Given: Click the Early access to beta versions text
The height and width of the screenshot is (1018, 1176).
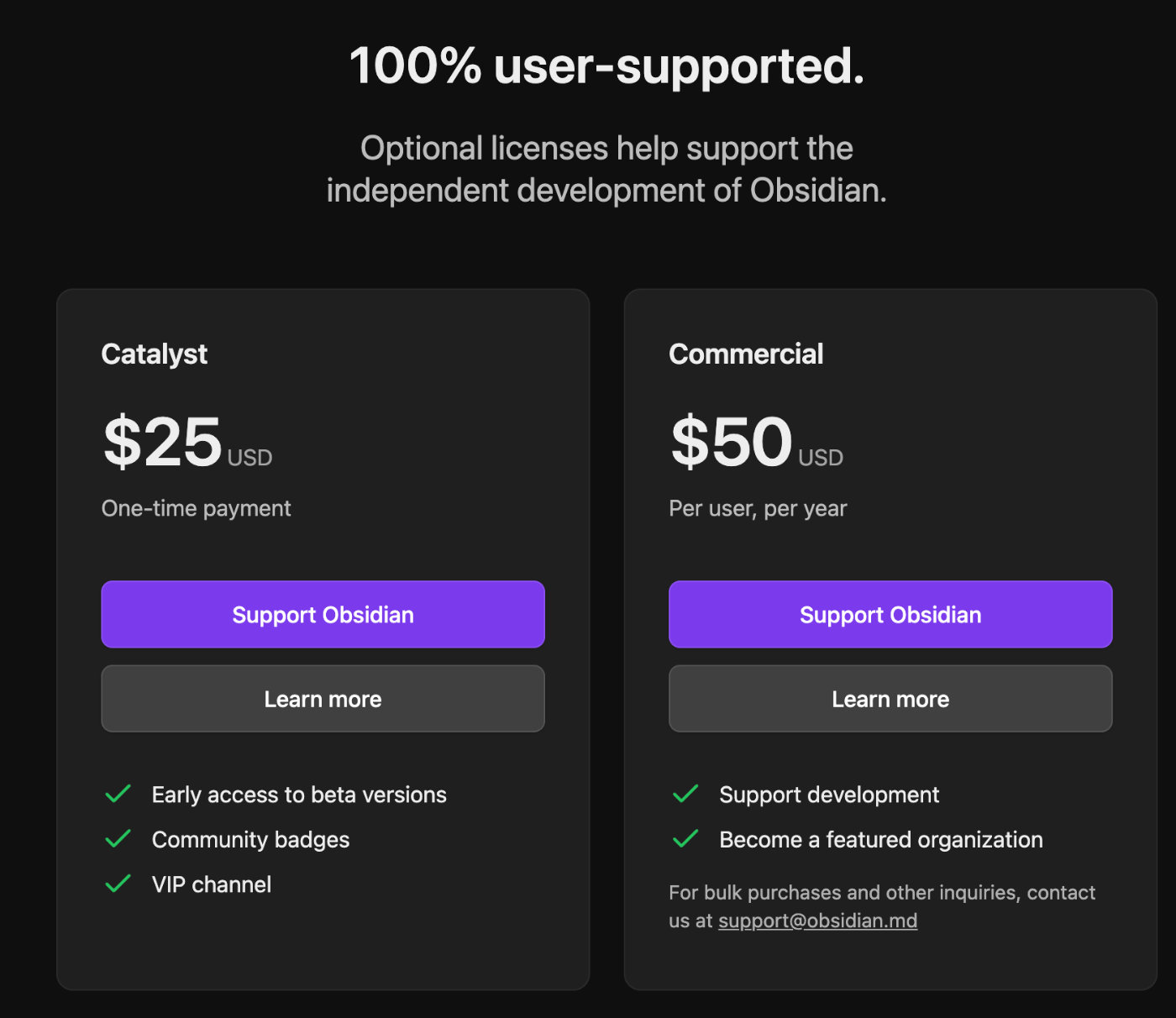Looking at the screenshot, I should 299,795.
